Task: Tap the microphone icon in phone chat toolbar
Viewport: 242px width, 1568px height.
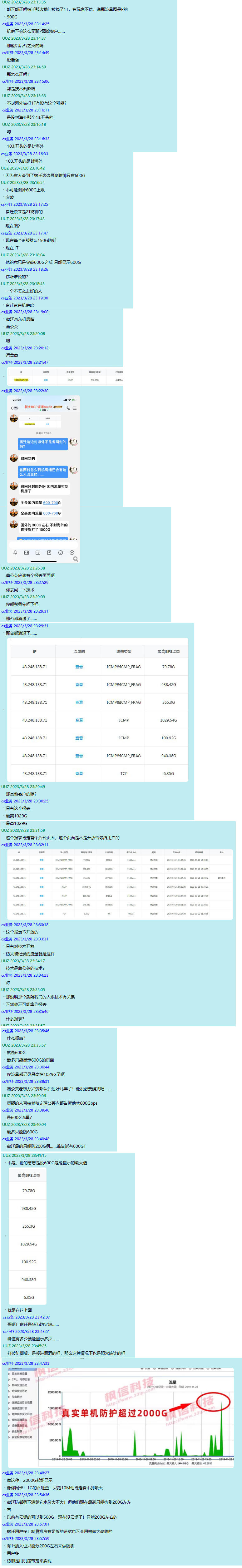Action: pyautogui.click(x=15, y=553)
